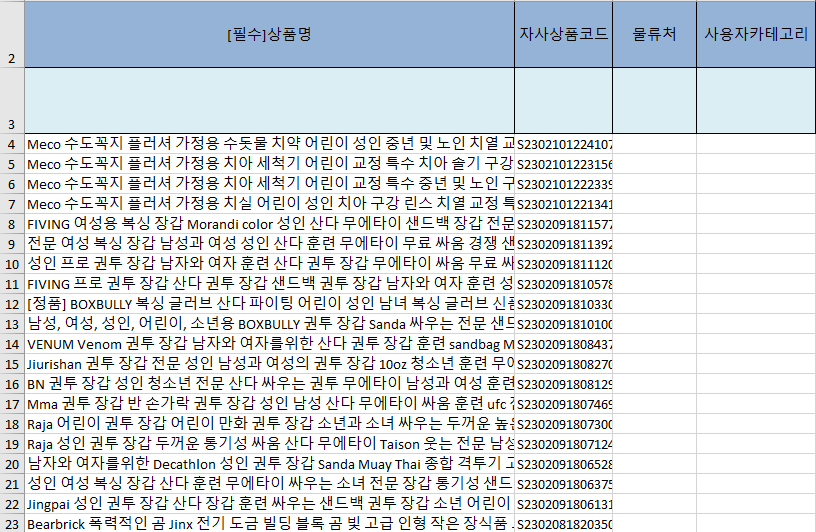Click cell starting '남성, 여성, 성인, 어린이, 소년용 BOXBULLY'

270,324
